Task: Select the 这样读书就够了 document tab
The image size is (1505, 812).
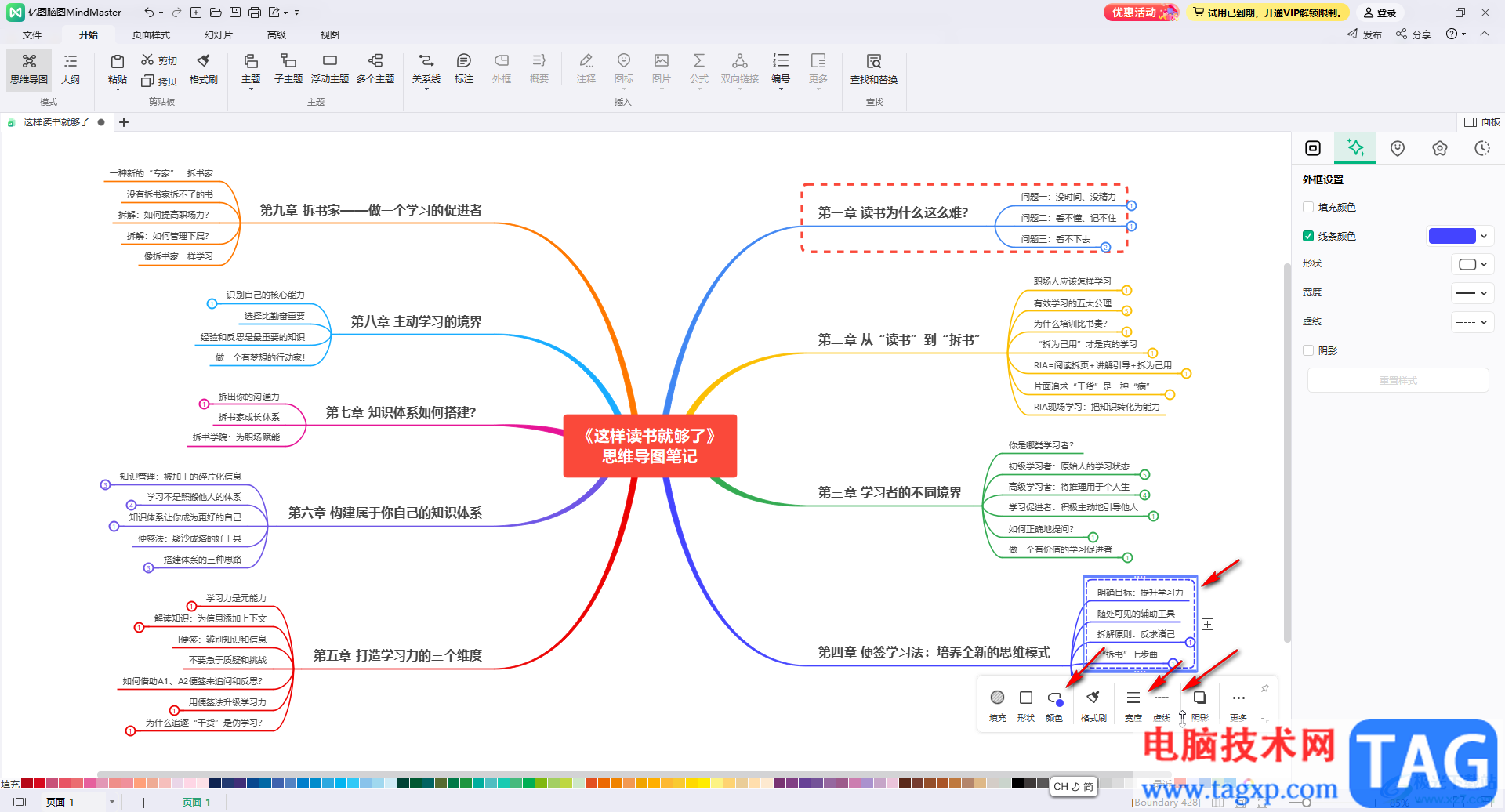Action: click(56, 122)
